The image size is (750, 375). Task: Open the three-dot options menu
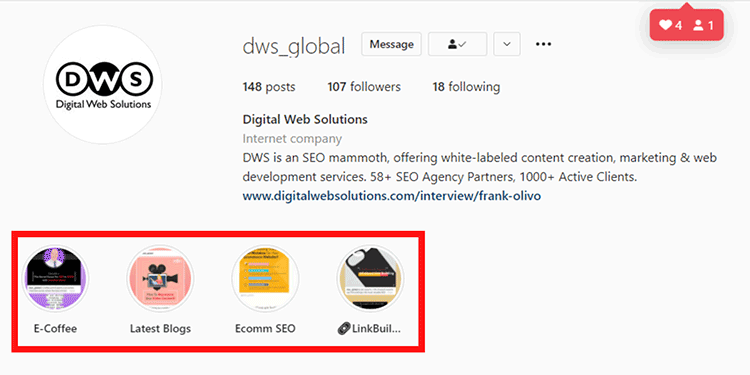[x=543, y=44]
